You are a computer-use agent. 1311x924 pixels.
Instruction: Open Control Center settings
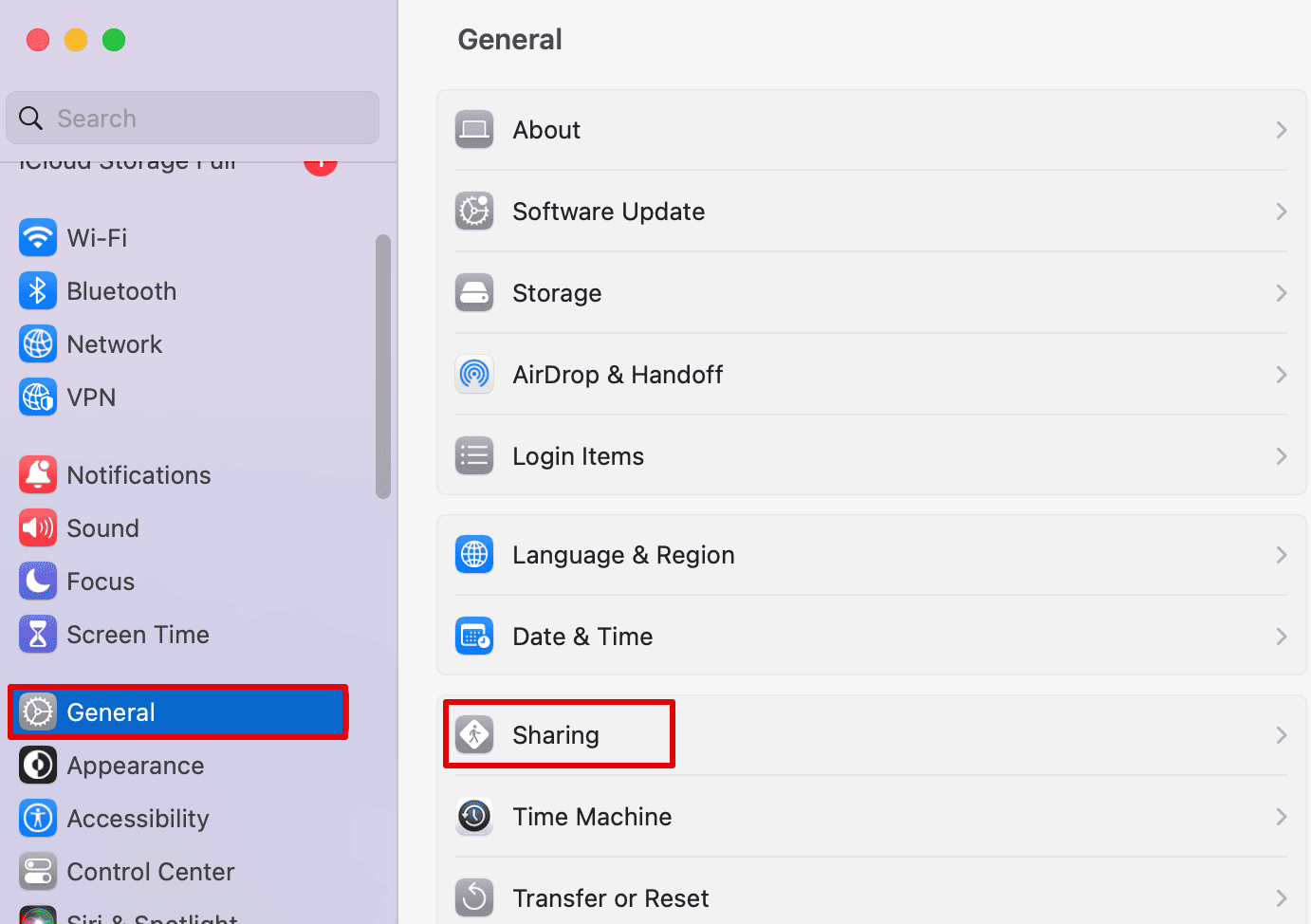[x=150, y=871]
